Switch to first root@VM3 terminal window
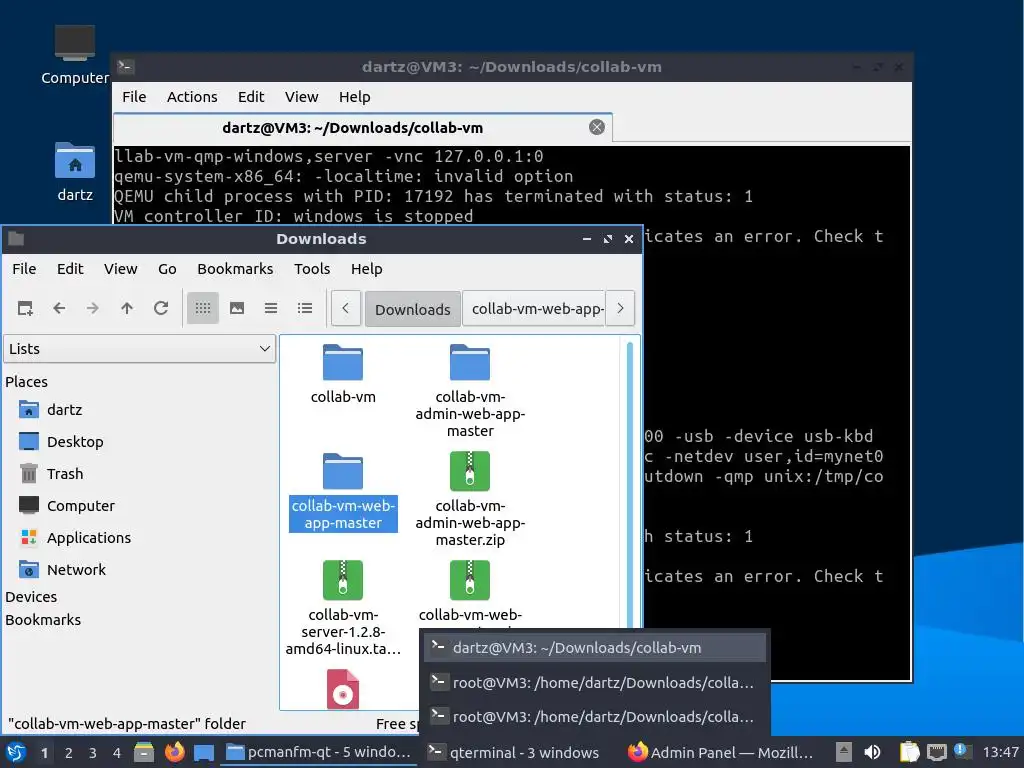 click(595, 682)
